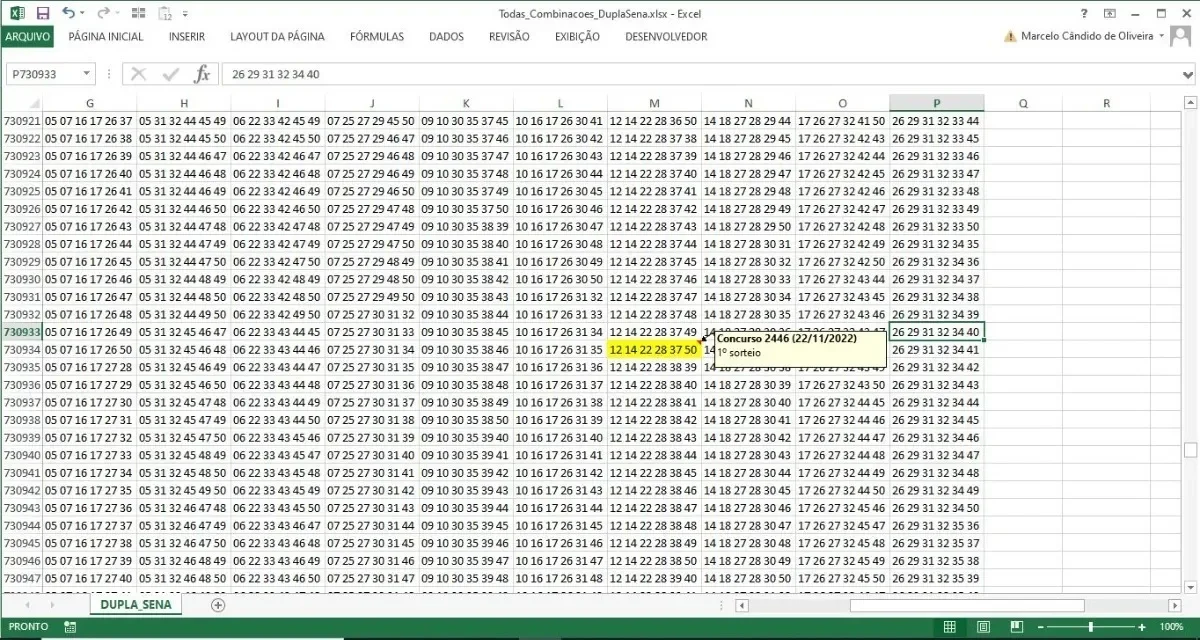Expand the Name Box dropdown arrow

click(x=87, y=74)
